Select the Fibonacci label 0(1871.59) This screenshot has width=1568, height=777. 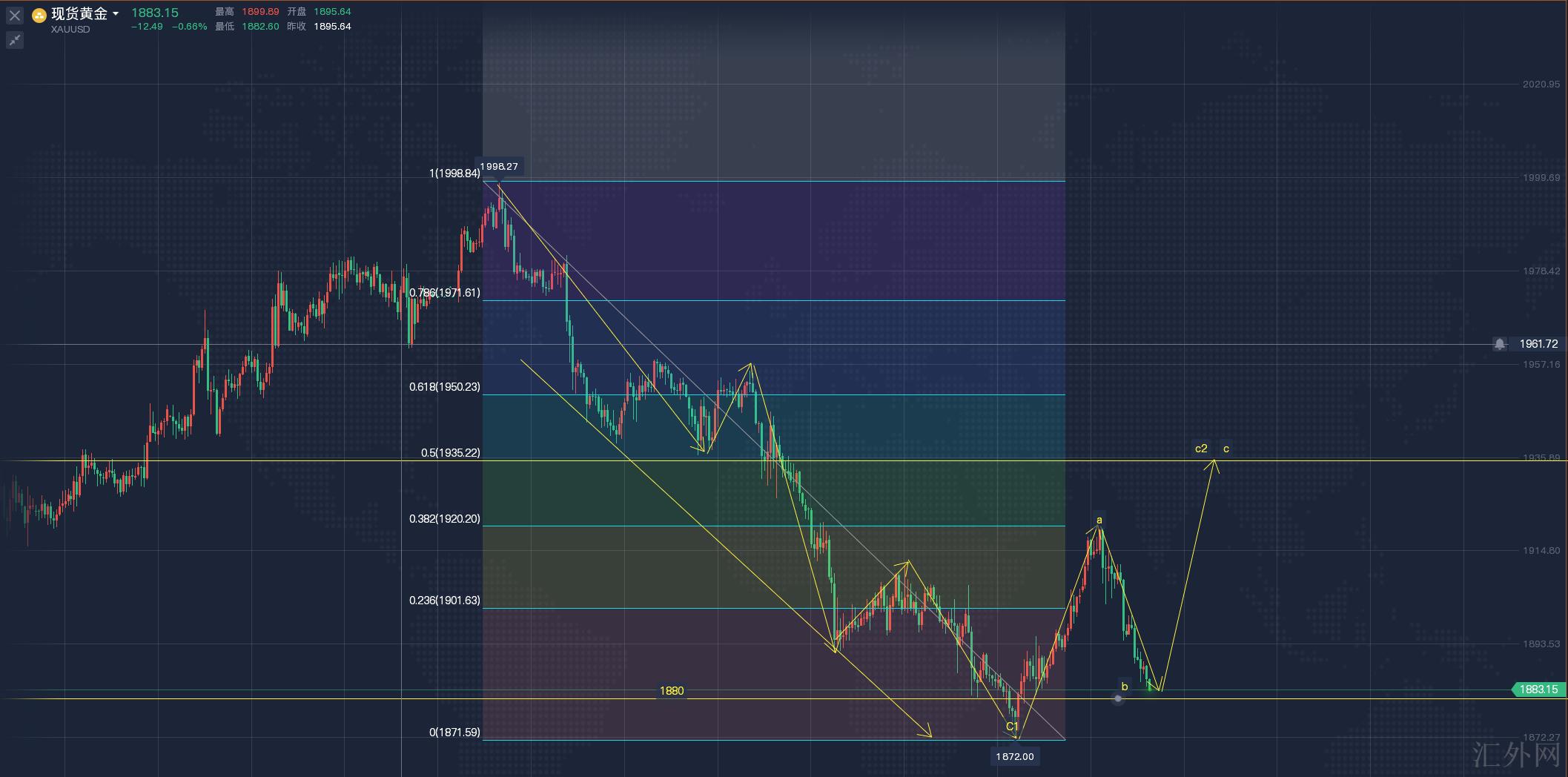[454, 733]
